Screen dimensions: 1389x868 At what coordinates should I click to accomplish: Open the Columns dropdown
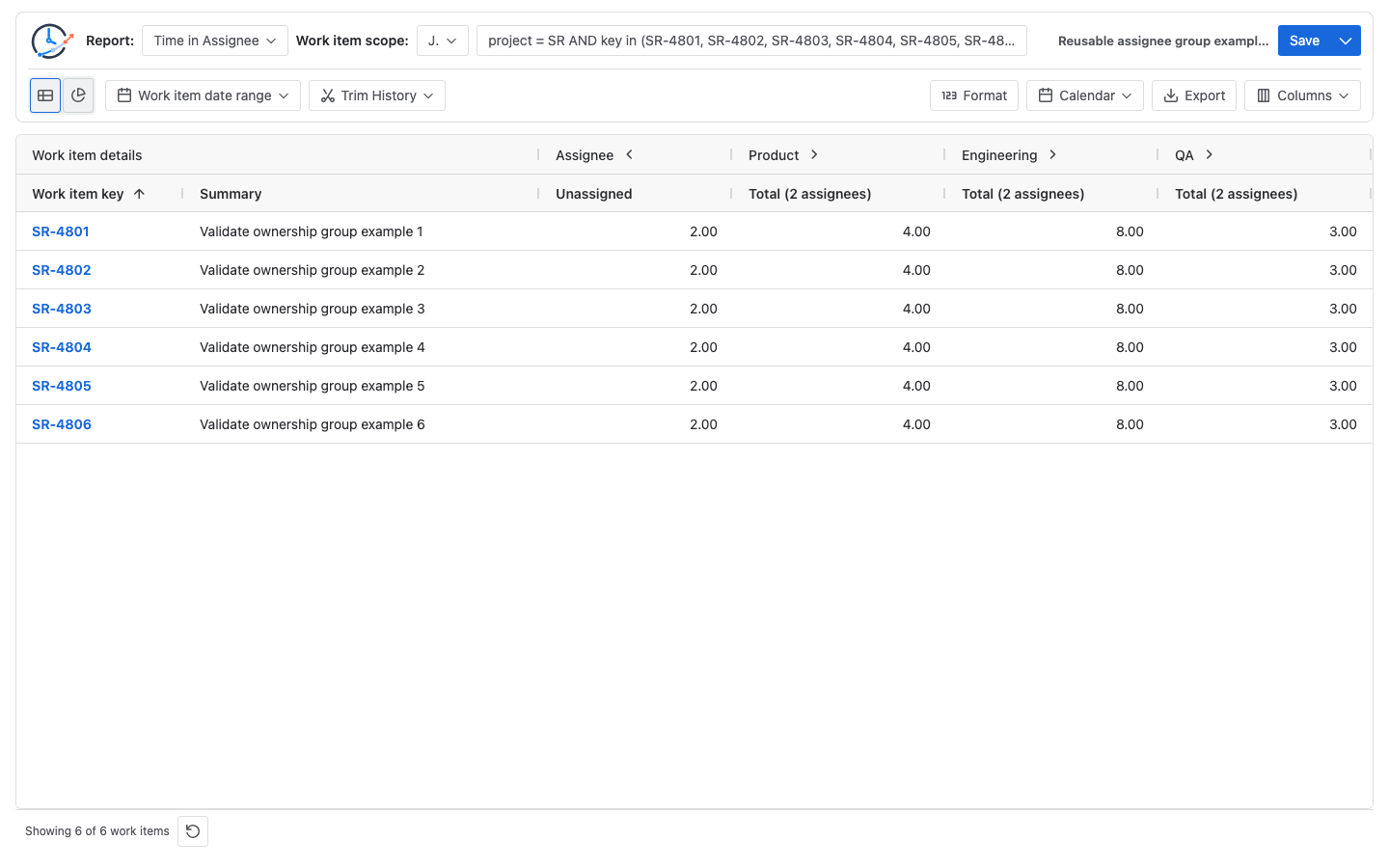tap(1302, 95)
